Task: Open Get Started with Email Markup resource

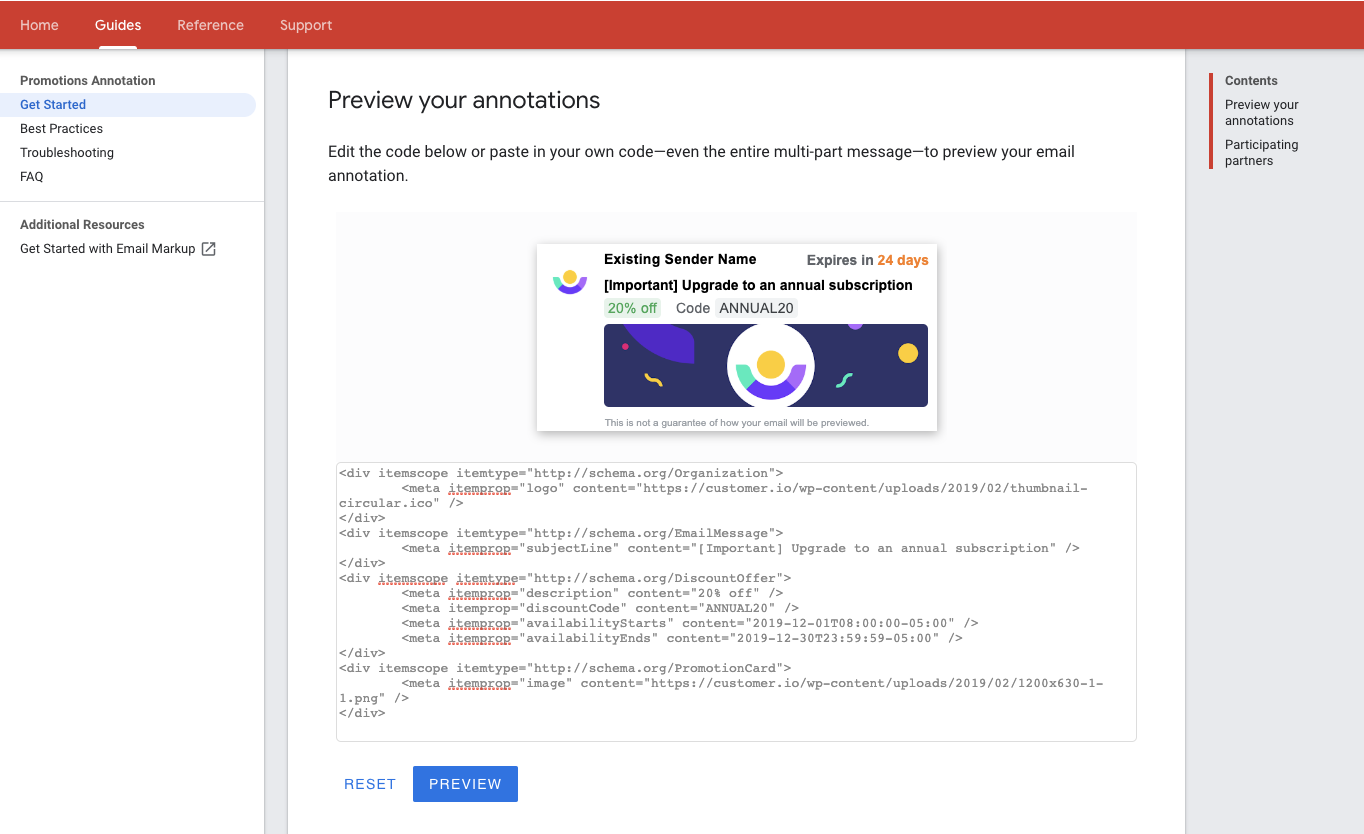Action: (x=106, y=248)
